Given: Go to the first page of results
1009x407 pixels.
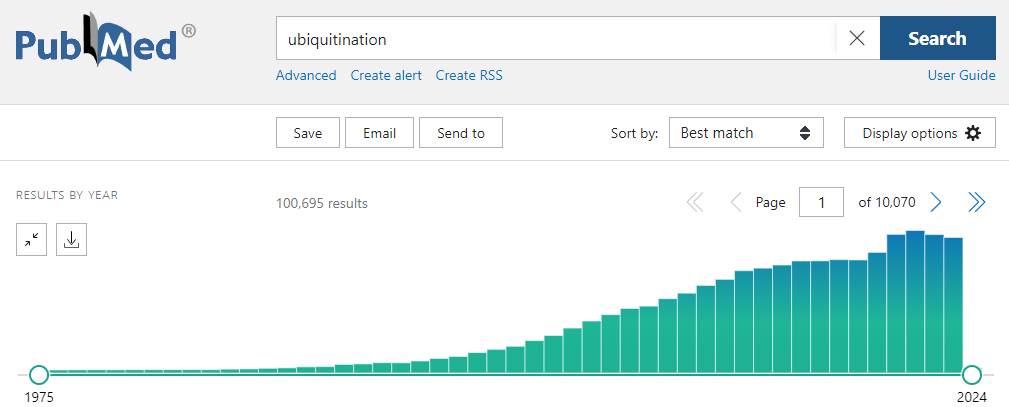Looking at the screenshot, I should point(695,203).
